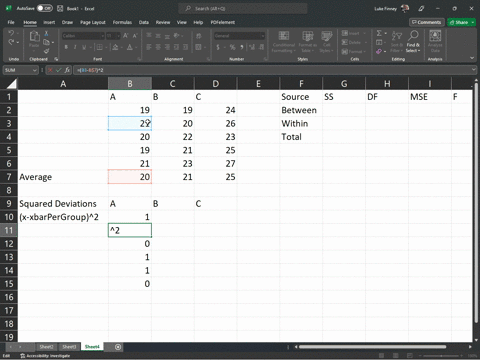Viewport: 480px width, 360px height.
Task: Switch to the Page Layout tab
Action: tap(93, 22)
